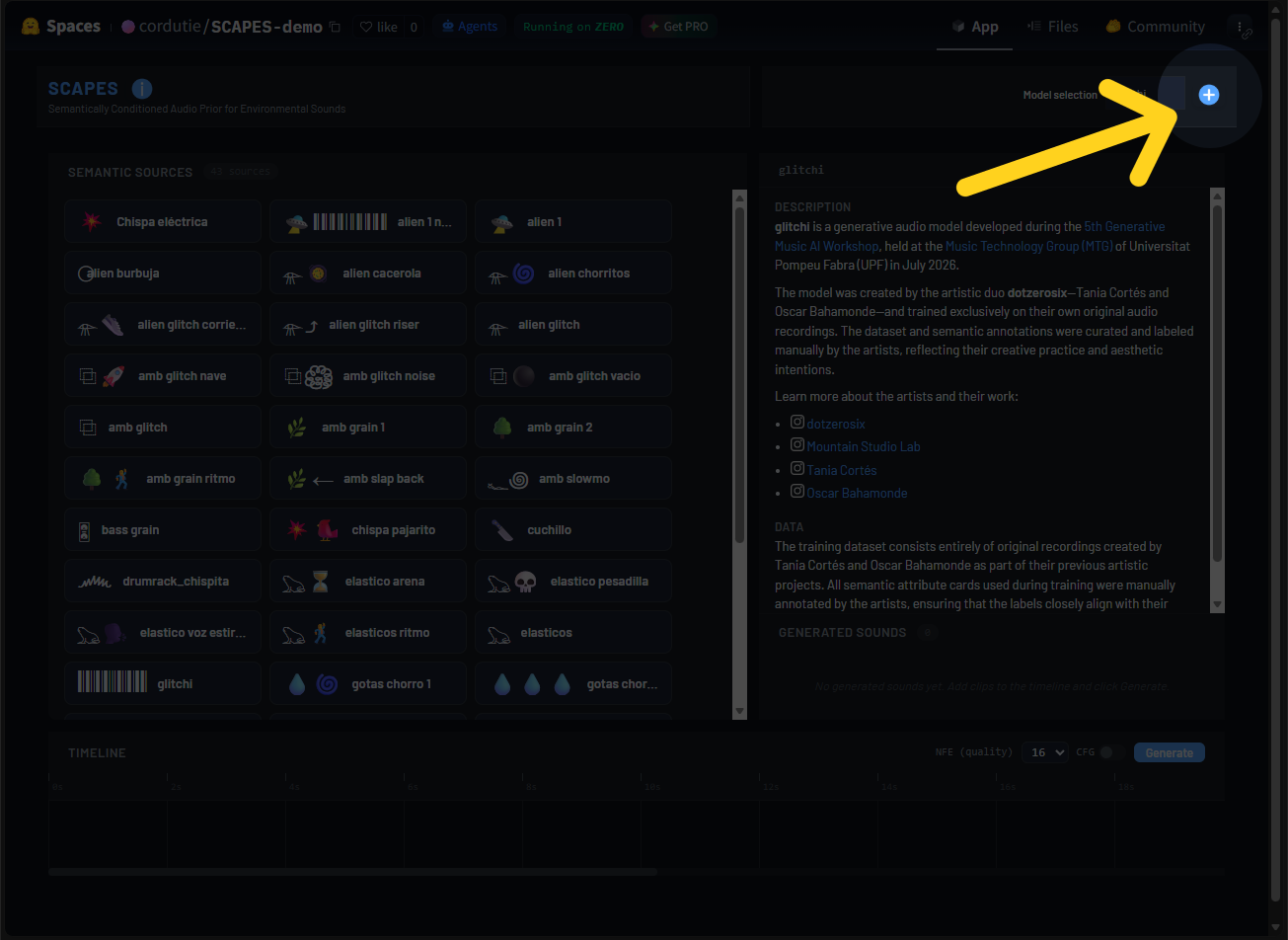Click the timeline horizontal scrollbar
This screenshot has height=940, width=1288.
[352, 872]
